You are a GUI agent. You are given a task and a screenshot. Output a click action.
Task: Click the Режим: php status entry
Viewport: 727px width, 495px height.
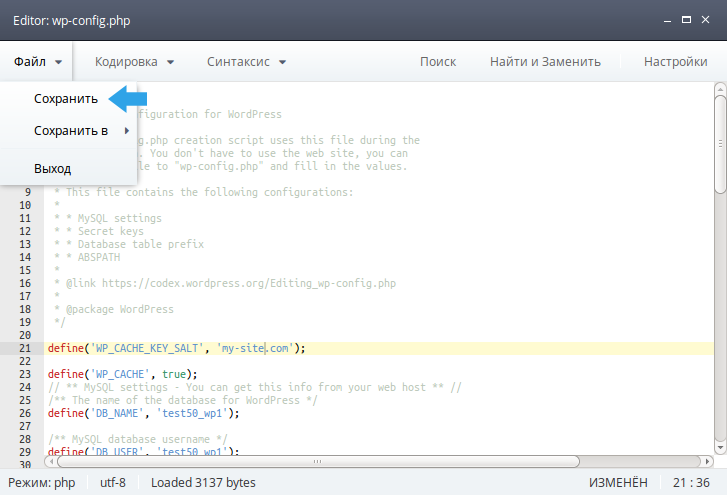click(x=42, y=482)
